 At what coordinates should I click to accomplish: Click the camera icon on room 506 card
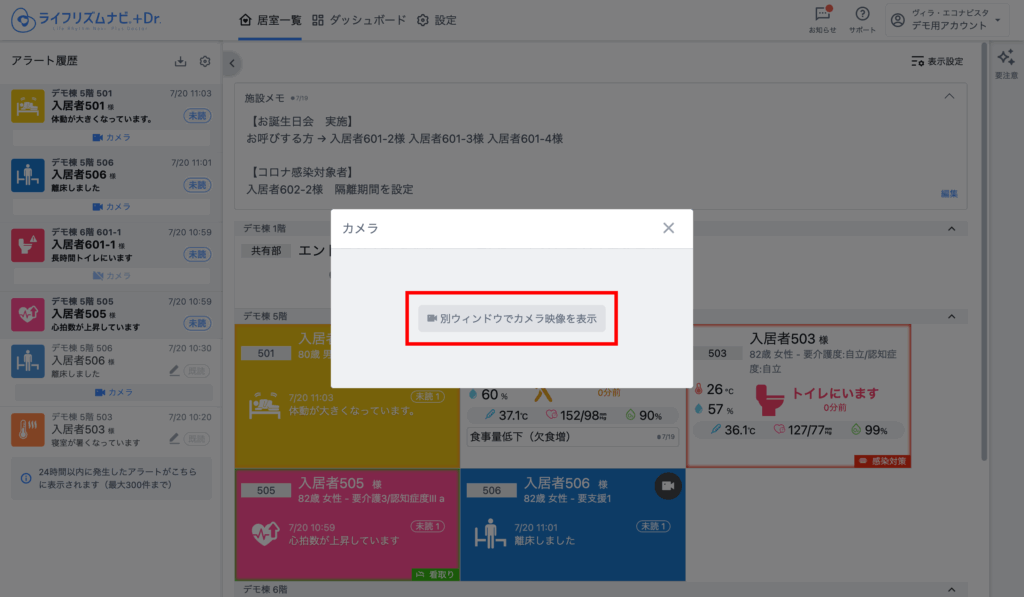coord(668,486)
